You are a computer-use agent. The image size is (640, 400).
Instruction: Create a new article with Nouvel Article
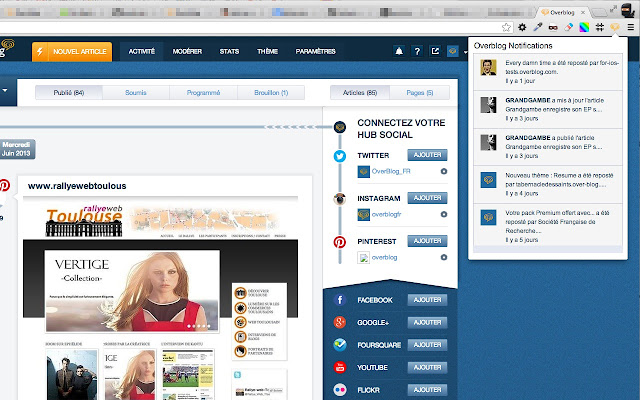click(x=72, y=51)
